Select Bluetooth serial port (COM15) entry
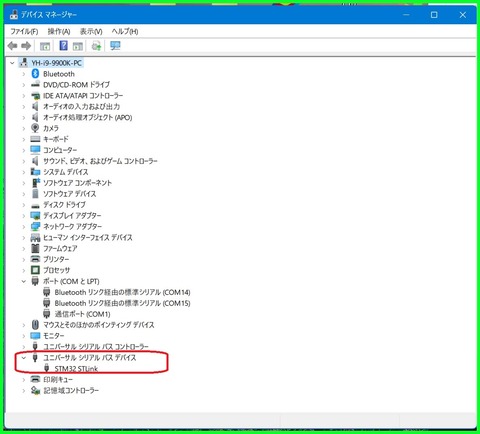This screenshot has height=434, width=480. coord(122,303)
